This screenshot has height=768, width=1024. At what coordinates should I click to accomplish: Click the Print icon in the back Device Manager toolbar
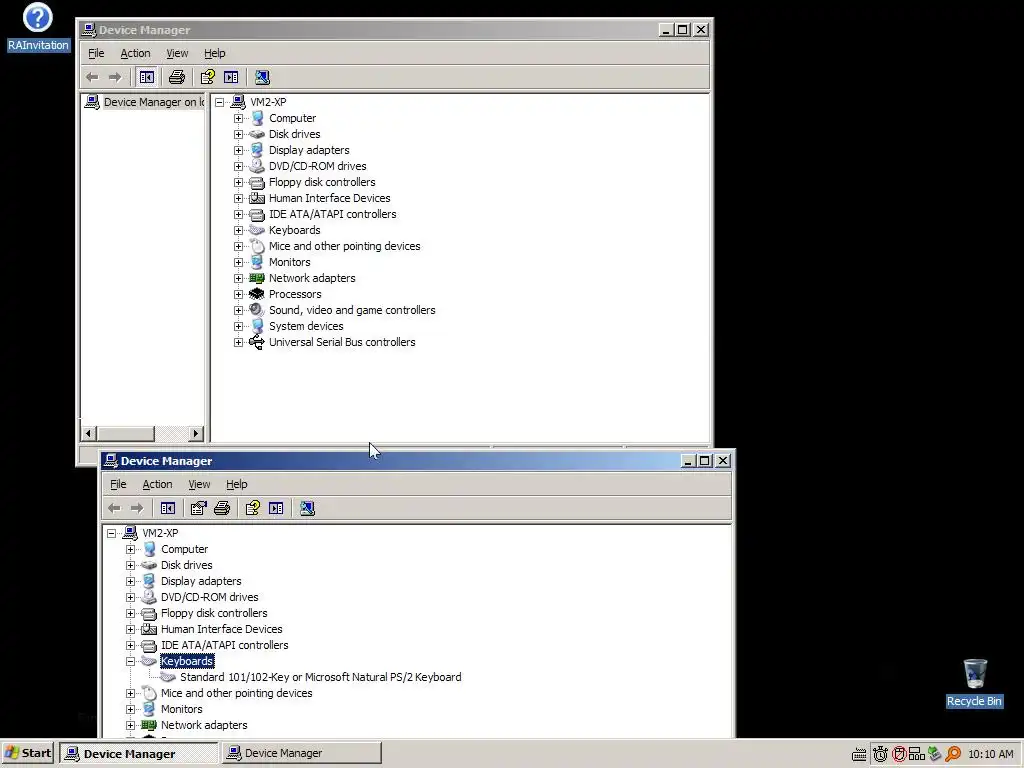tap(177, 77)
